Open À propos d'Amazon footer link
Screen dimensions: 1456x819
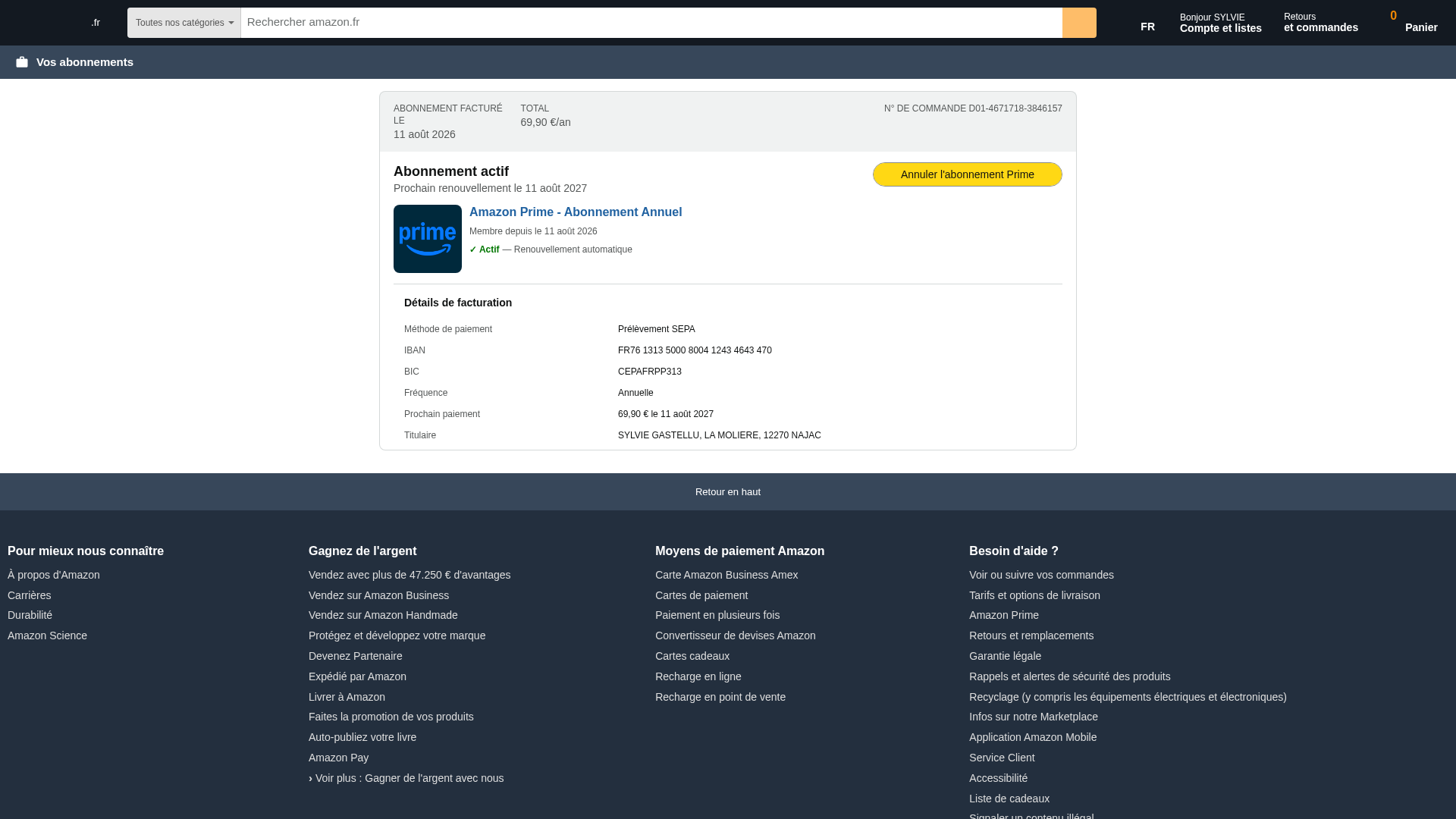(x=54, y=575)
